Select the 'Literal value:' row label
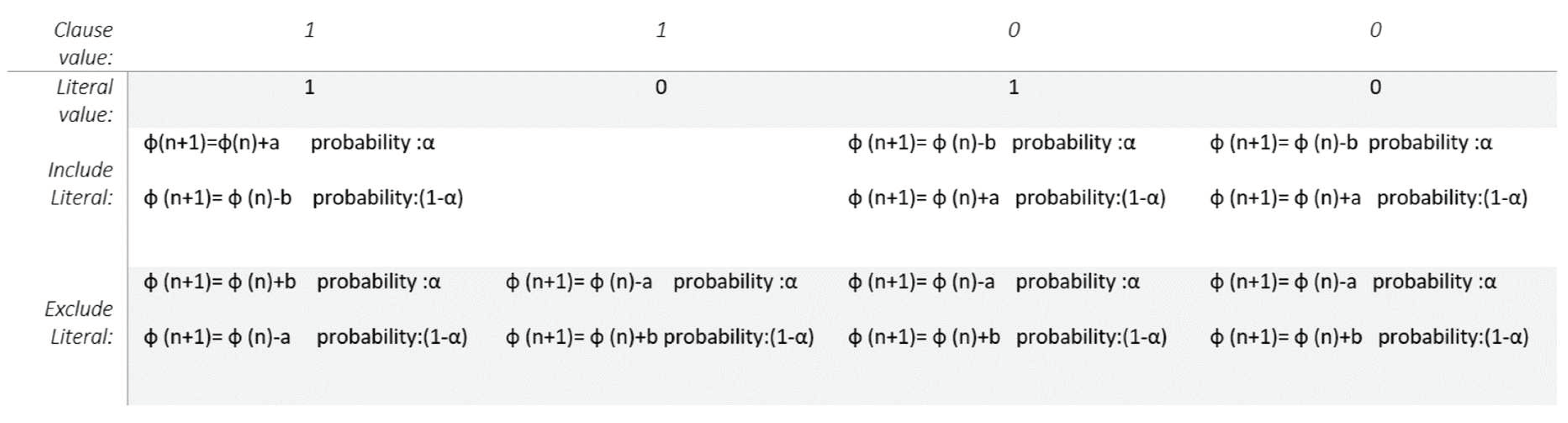Viewport: 1568px width, 423px height. coord(85,101)
